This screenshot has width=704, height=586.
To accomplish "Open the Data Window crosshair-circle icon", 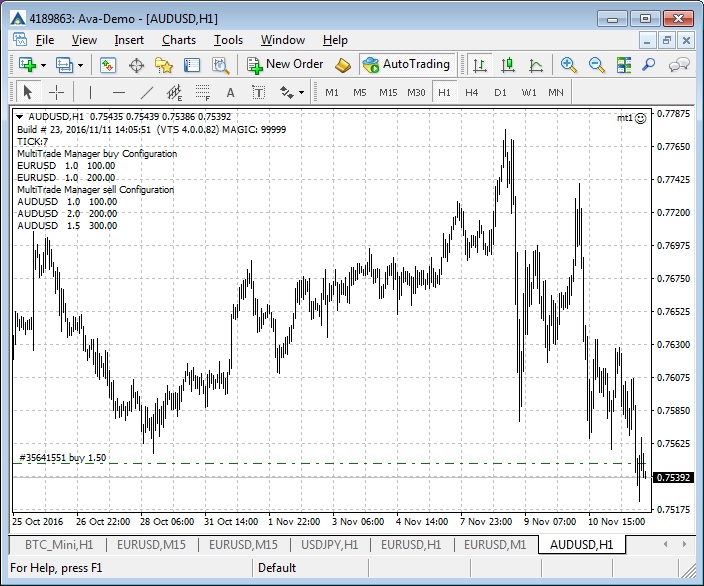I will [136, 66].
